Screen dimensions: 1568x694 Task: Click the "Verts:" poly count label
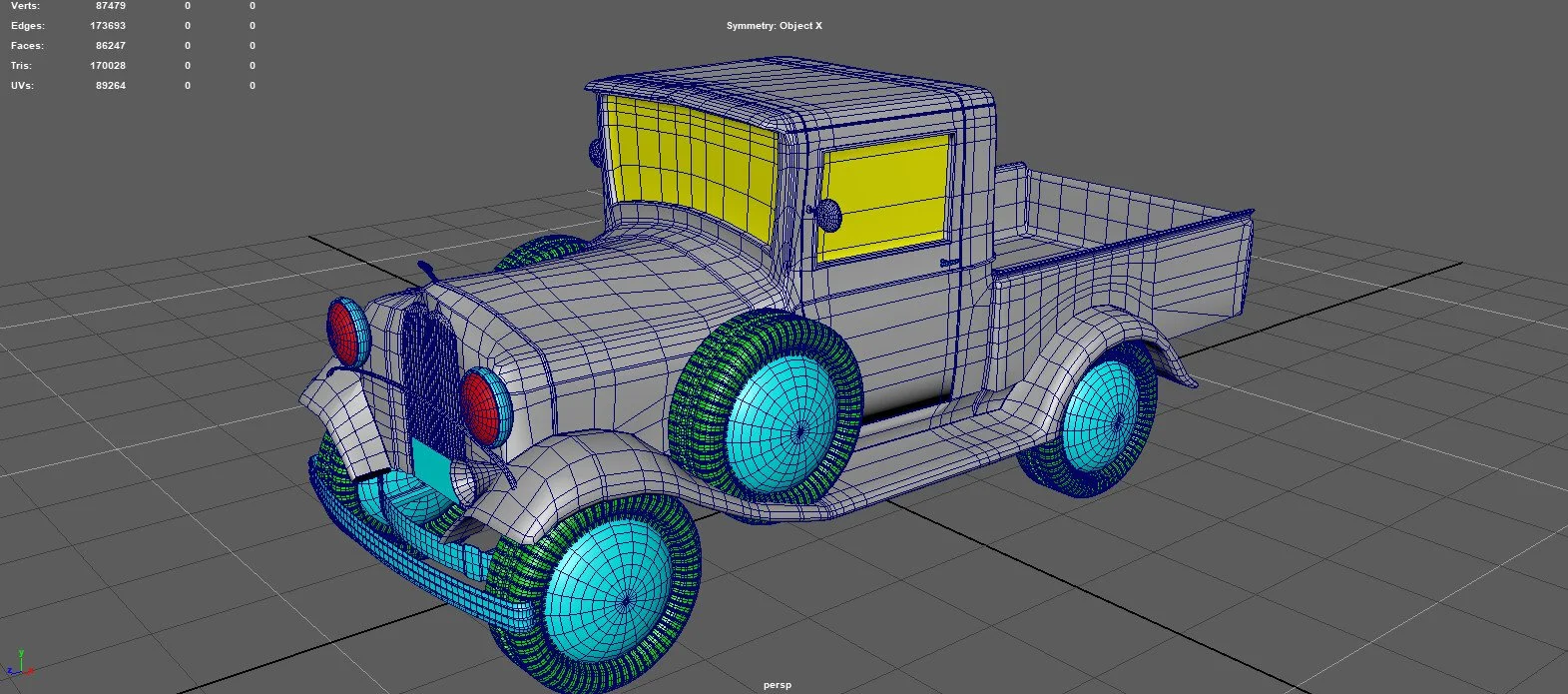point(26,6)
